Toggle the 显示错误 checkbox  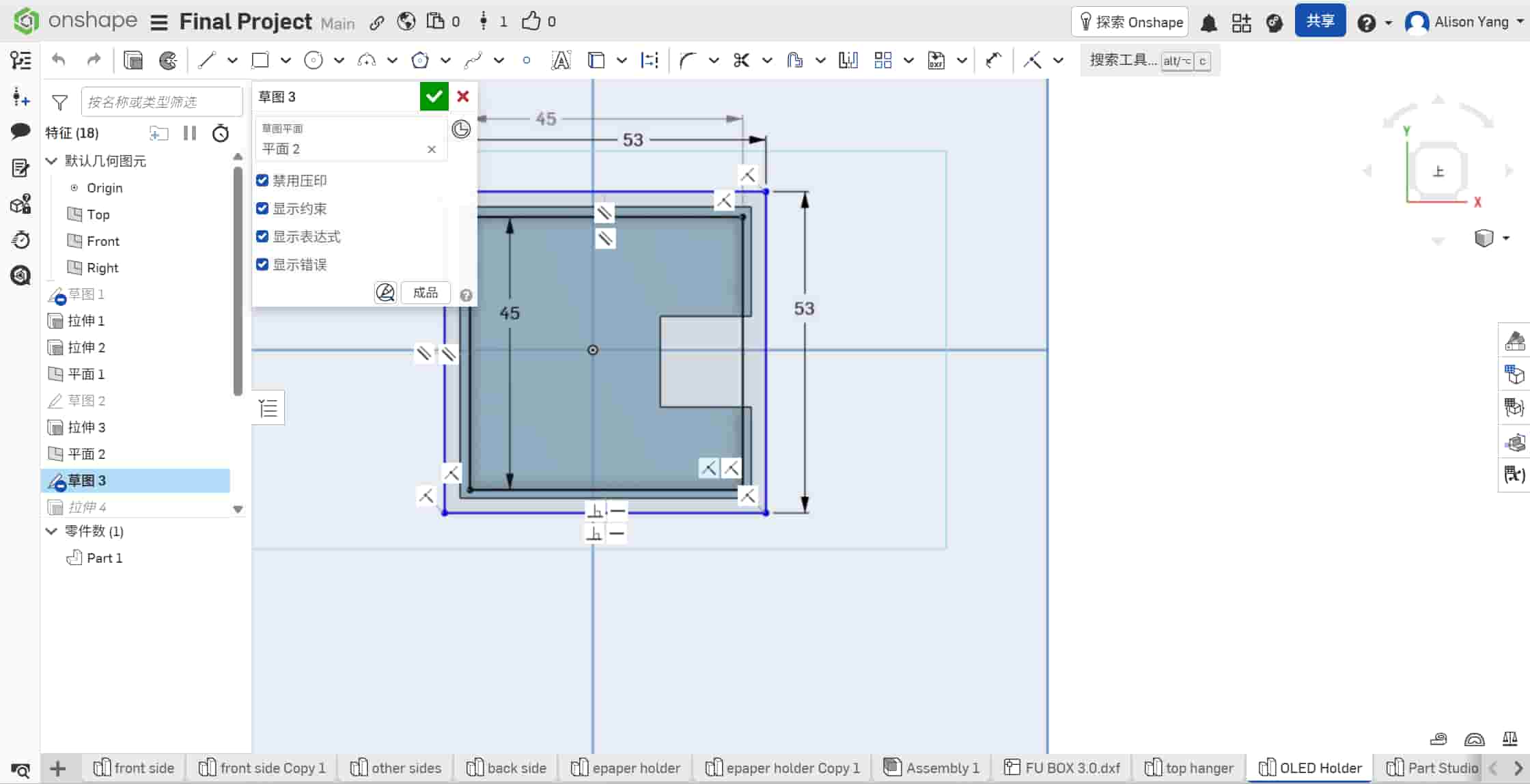click(x=262, y=264)
